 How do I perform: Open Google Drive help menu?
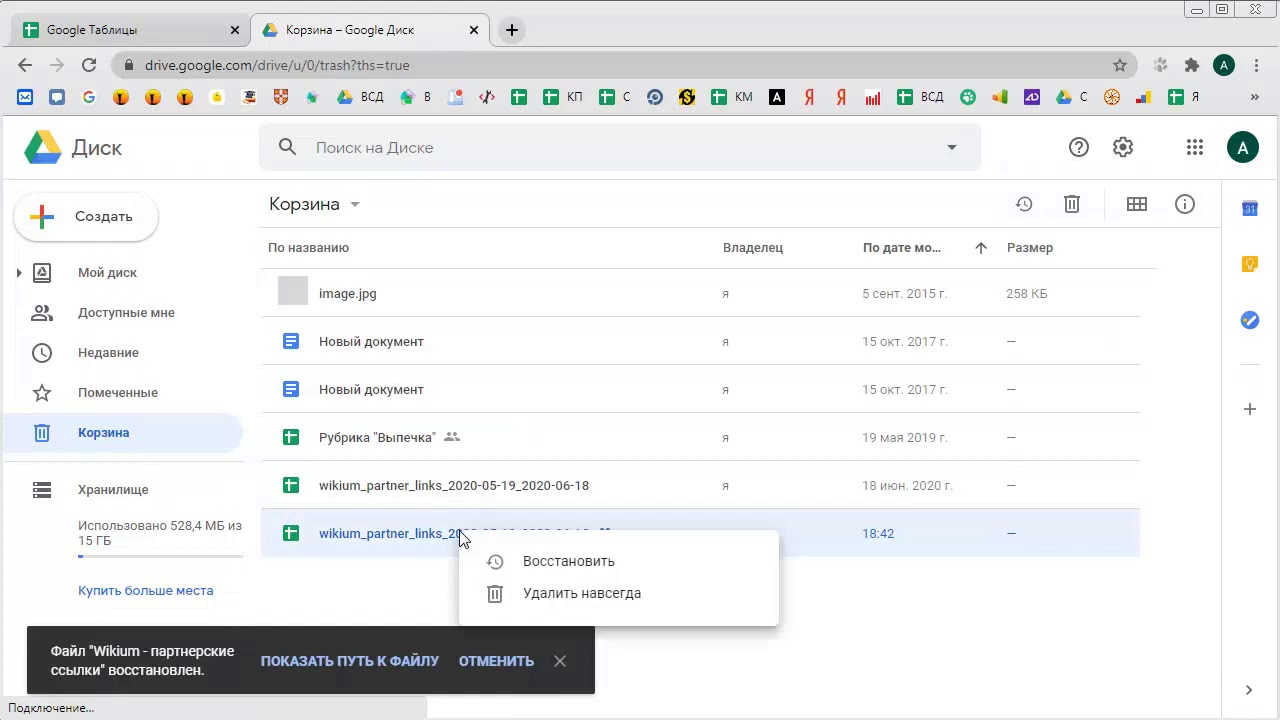(x=1079, y=147)
